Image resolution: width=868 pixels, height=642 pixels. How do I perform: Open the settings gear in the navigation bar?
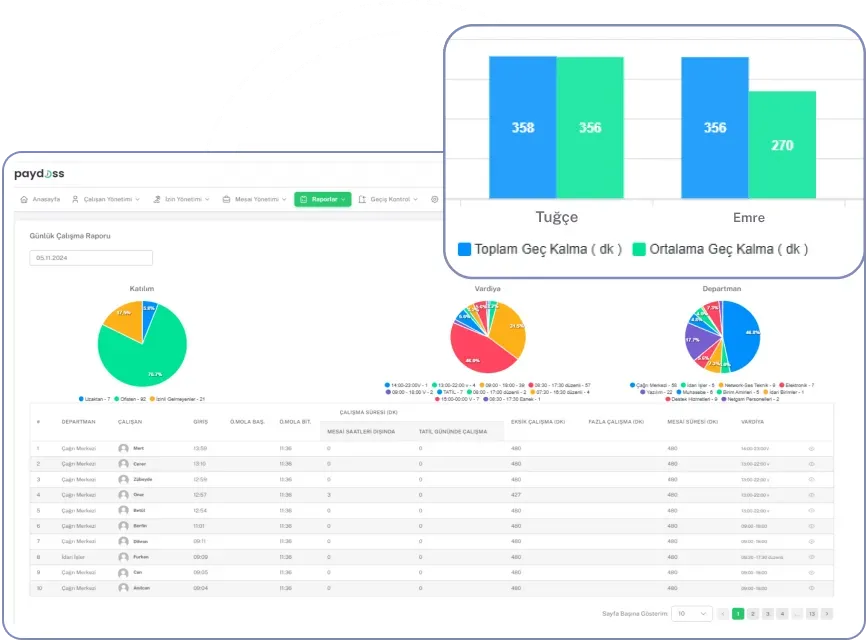(x=435, y=199)
